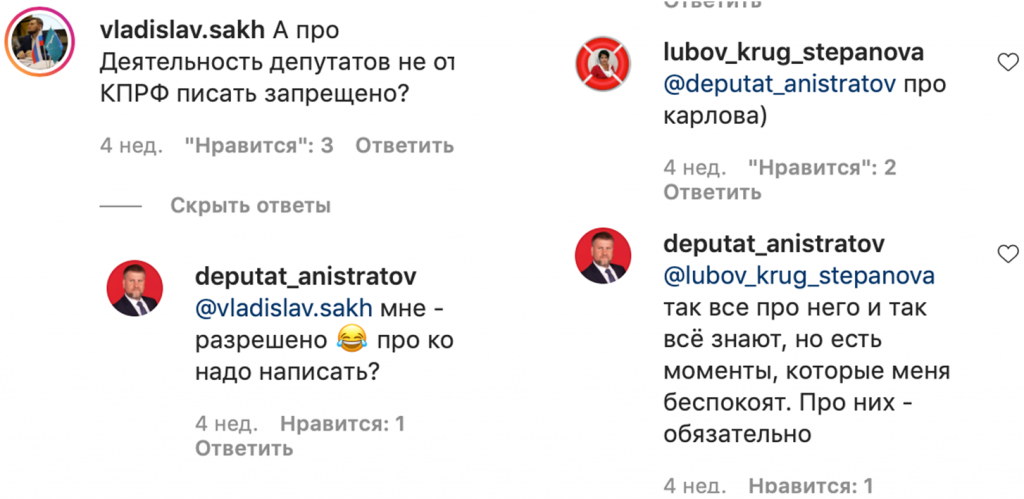The image size is (1024, 499).
Task: Click deputat_anistratov username in the left reply
Action: [306, 276]
